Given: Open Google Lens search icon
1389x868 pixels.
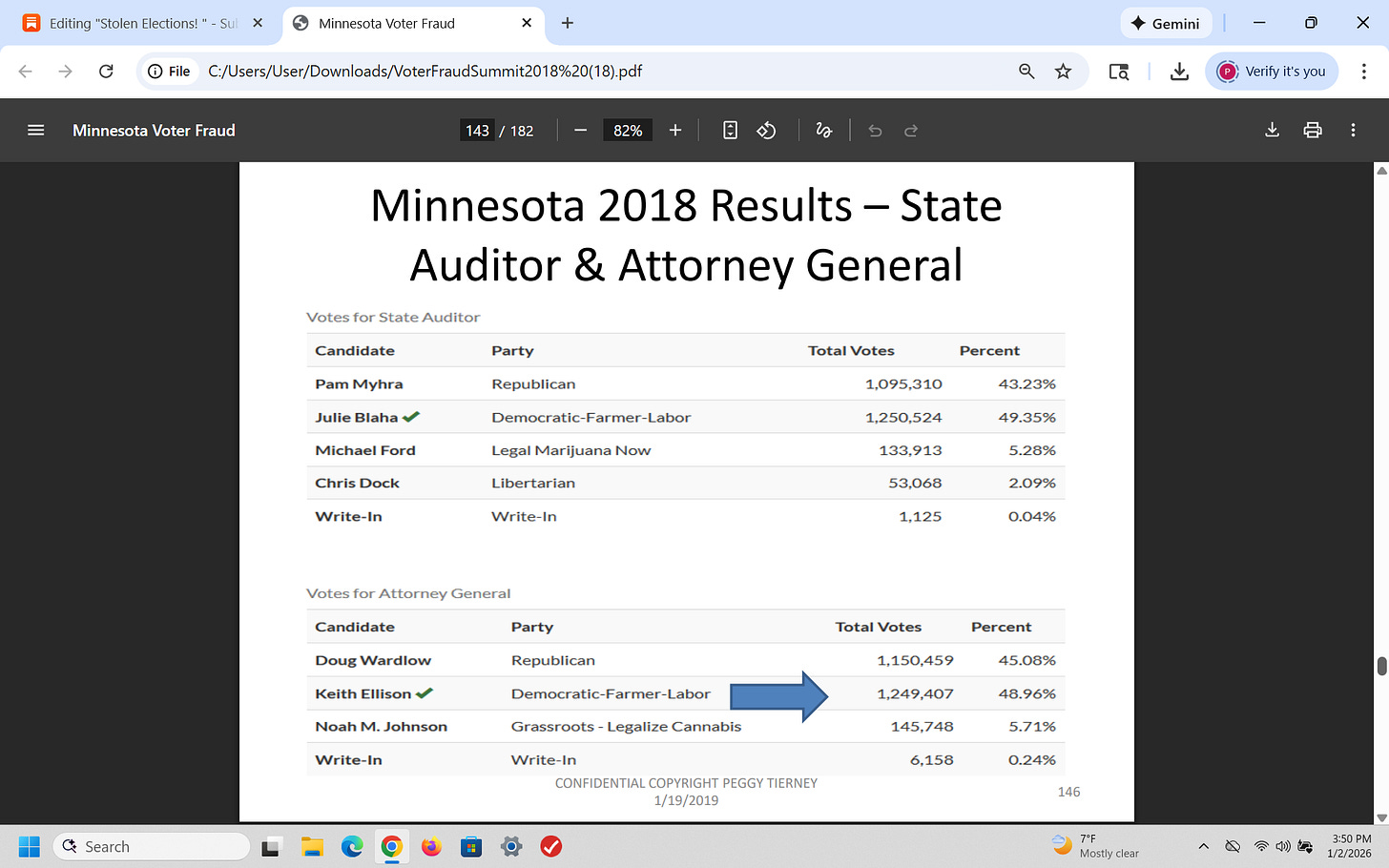Looking at the screenshot, I should coord(1119,72).
